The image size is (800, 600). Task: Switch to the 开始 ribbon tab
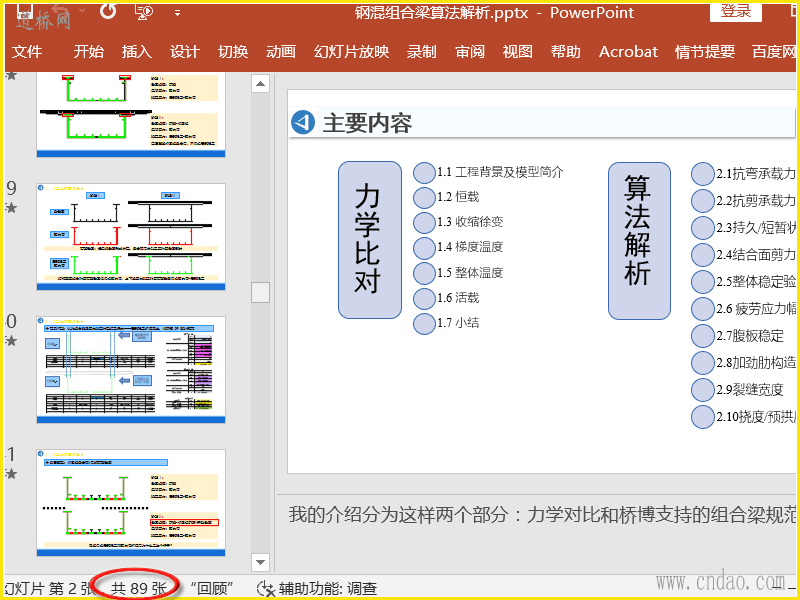[x=88, y=52]
